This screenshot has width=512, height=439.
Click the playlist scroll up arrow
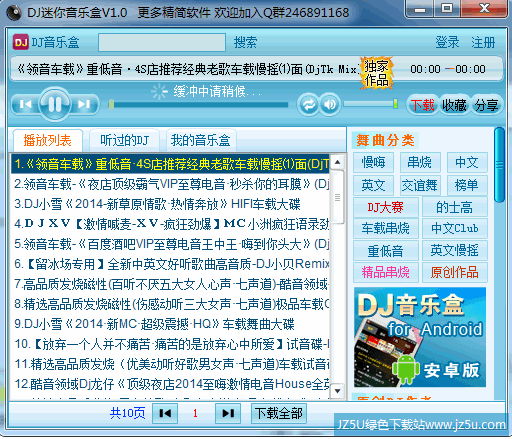coord(337,162)
